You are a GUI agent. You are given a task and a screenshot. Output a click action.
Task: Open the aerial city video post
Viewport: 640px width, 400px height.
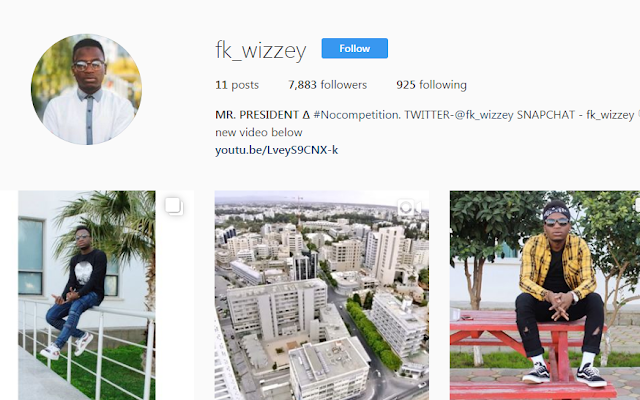(322, 296)
